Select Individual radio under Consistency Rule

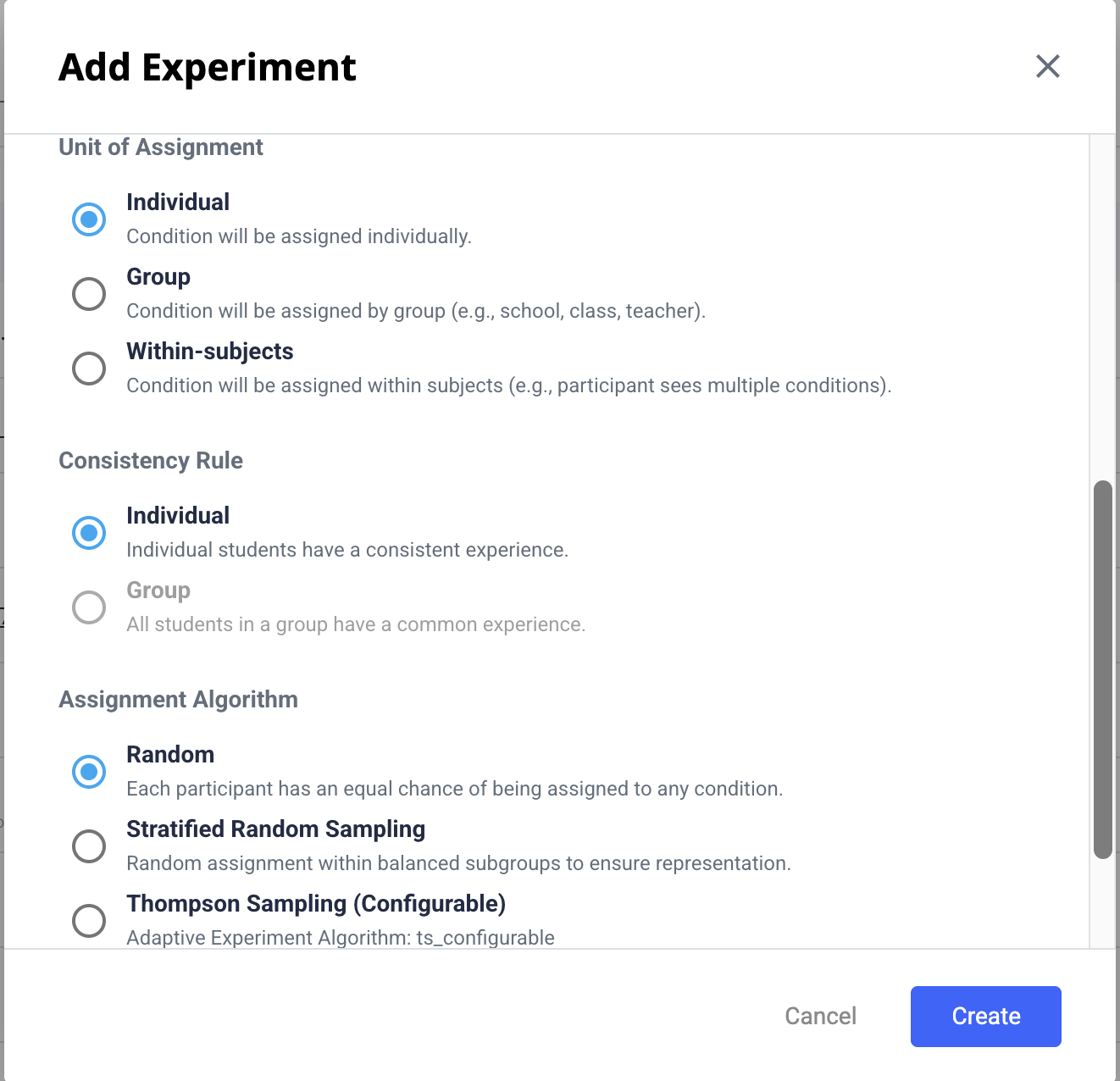[89, 533]
